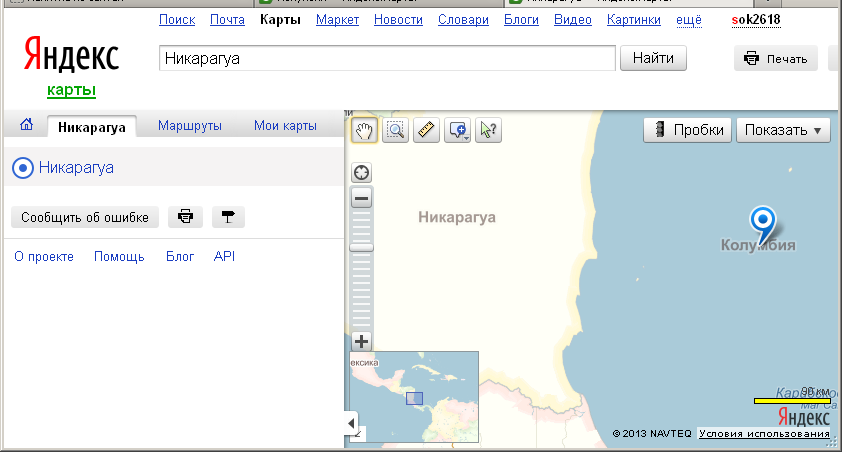
Task: Open the Маркет link
Action: (337, 20)
